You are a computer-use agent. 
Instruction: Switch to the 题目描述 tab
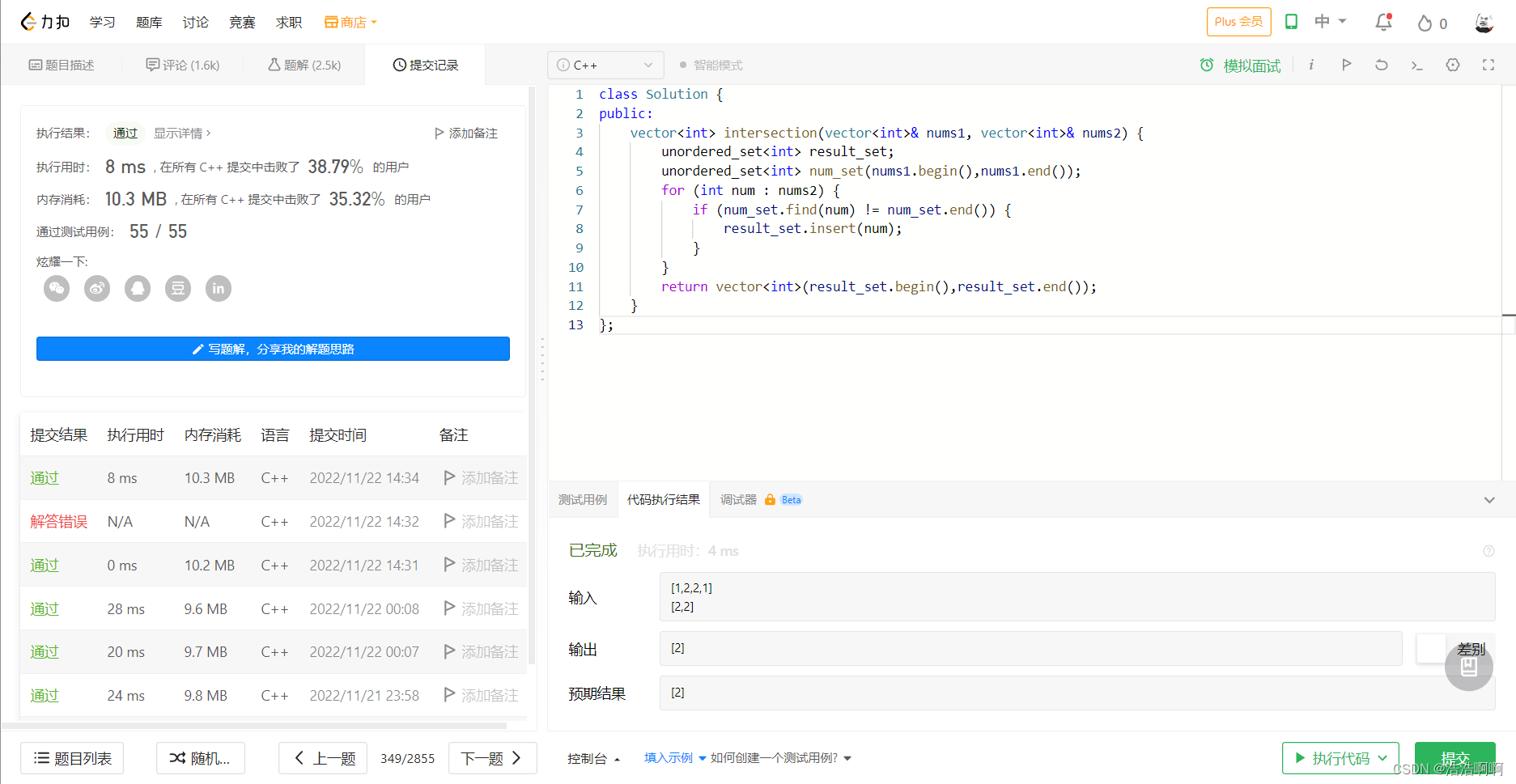click(62, 65)
